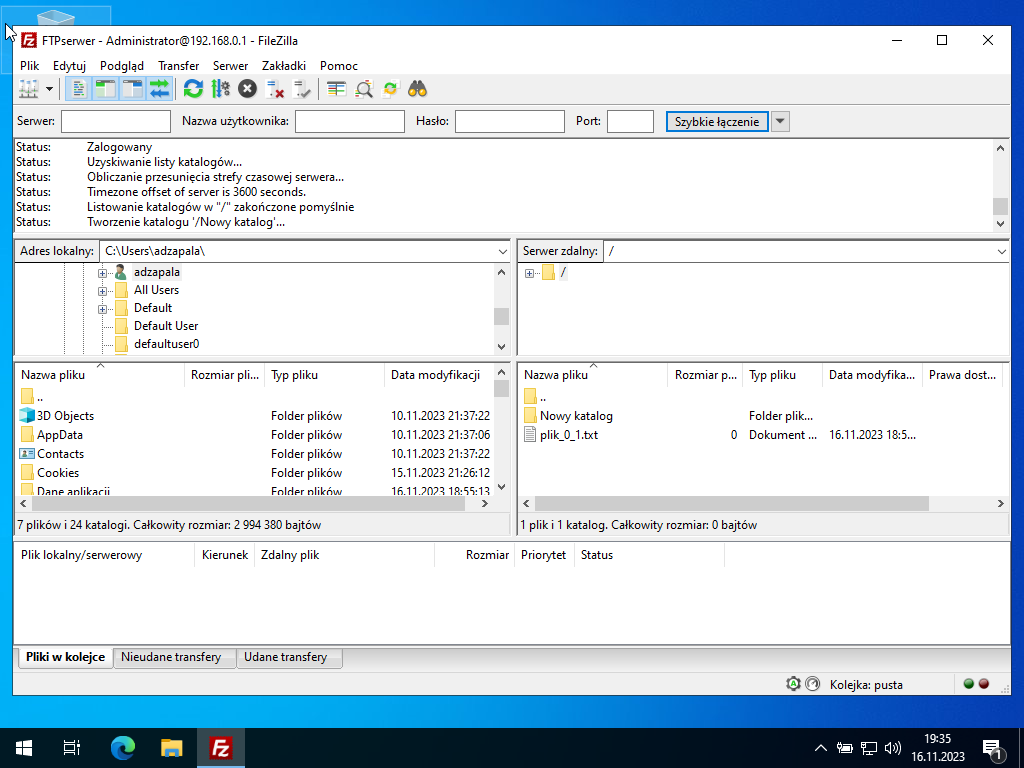Select defaultuser0 in local tree
Image resolution: width=1024 pixels, height=768 pixels.
(167, 344)
